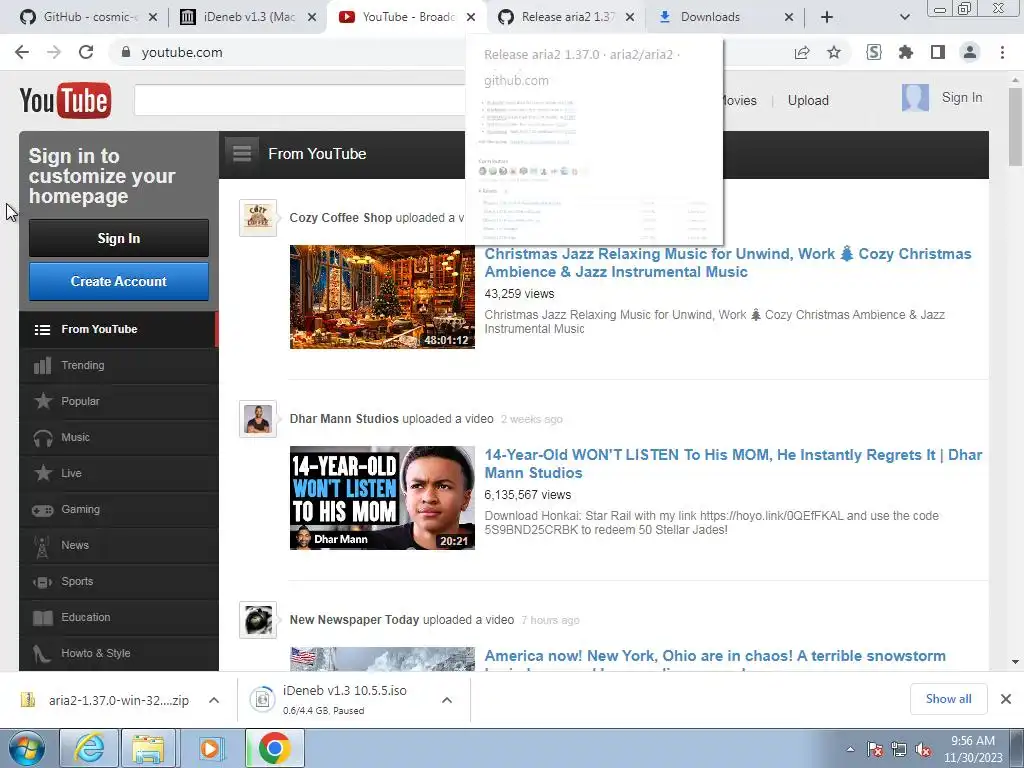Screen dimensions: 1024x768
Task: Close the downloads bar
Action: tap(1006, 699)
